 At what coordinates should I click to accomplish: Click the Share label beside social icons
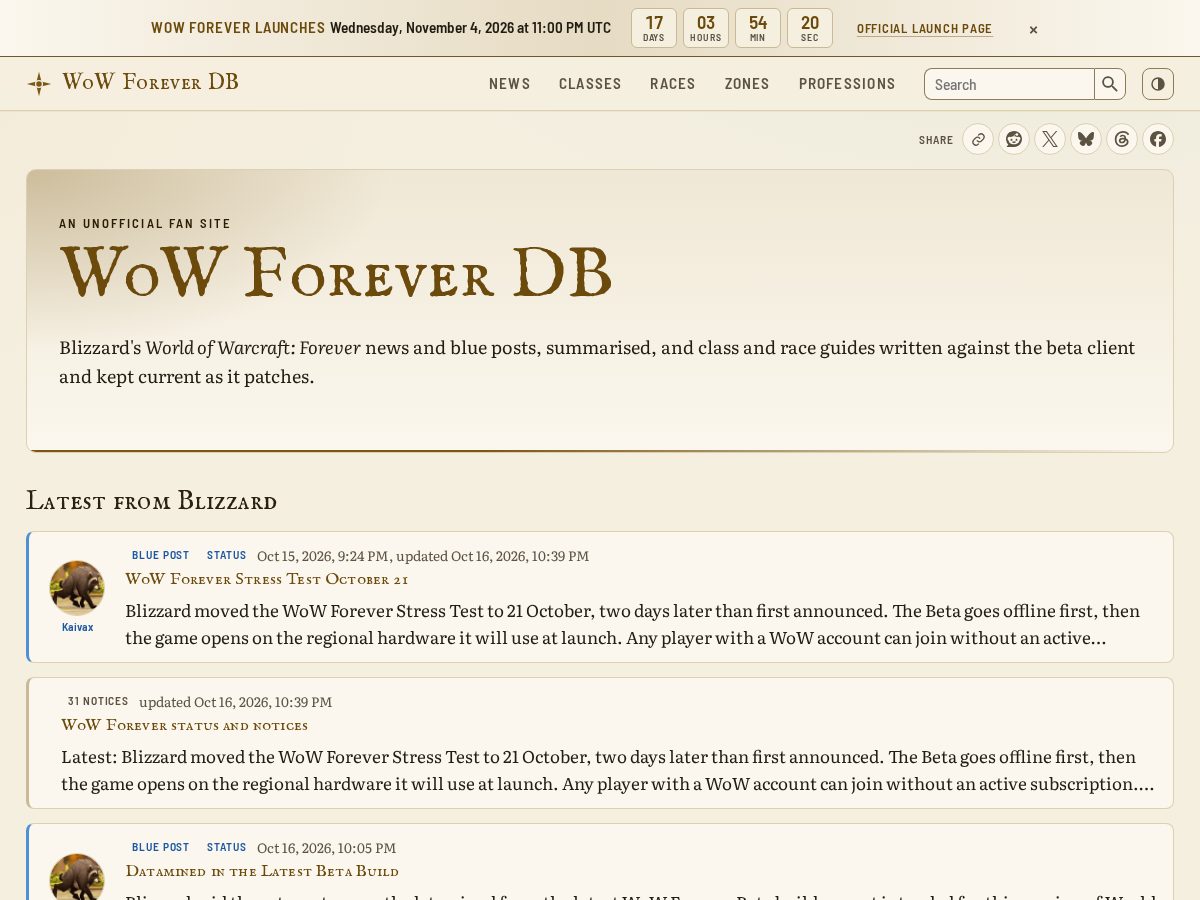click(936, 140)
